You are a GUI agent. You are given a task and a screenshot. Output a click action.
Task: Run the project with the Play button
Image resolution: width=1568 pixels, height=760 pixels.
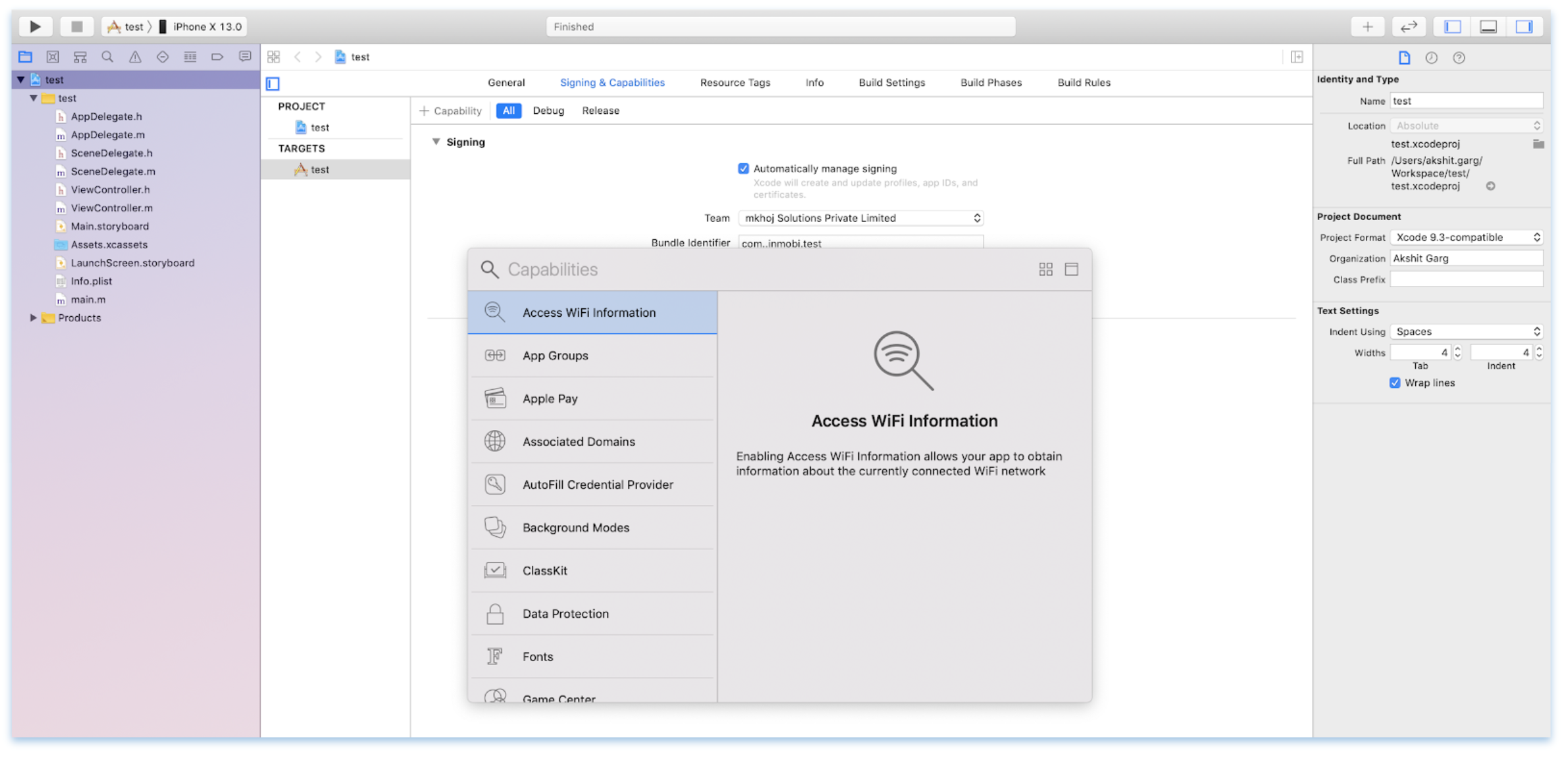tap(36, 26)
